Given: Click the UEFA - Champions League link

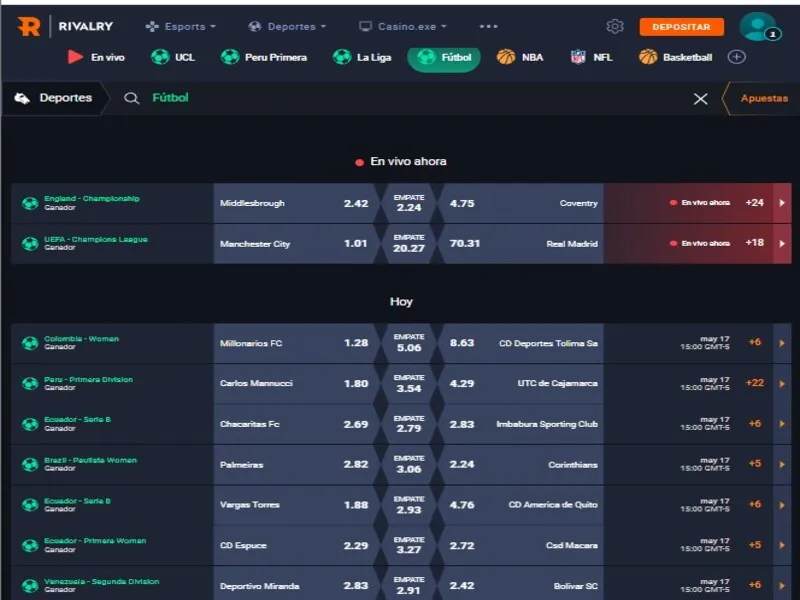Looking at the screenshot, I should [95, 239].
